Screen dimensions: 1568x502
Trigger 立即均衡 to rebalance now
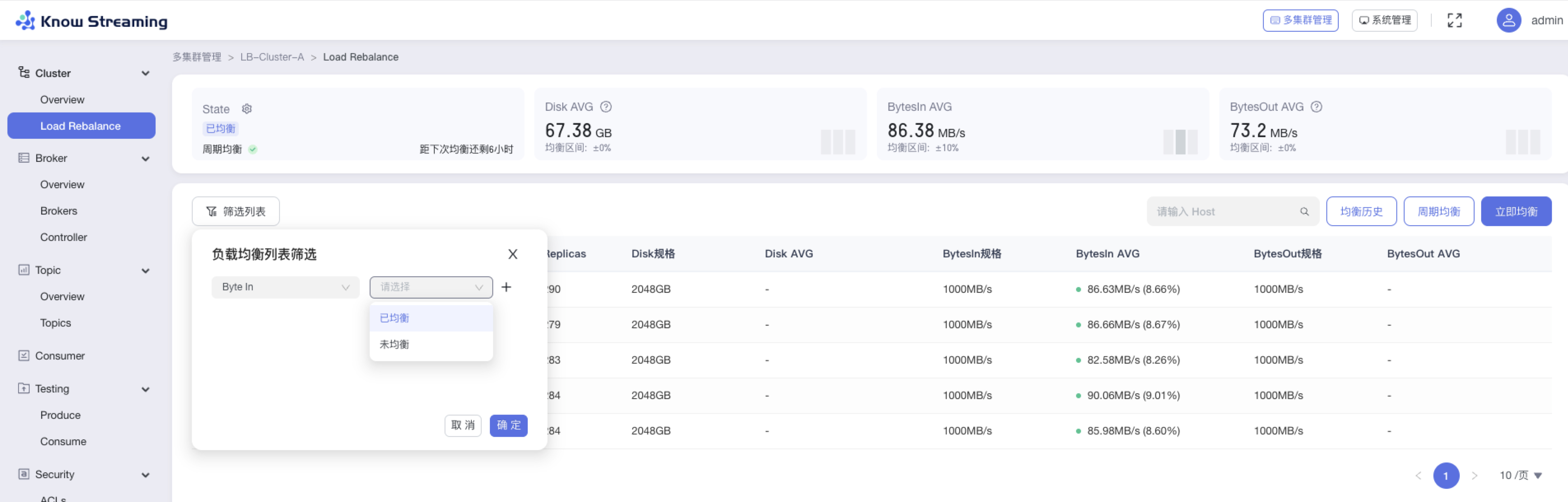tap(1516, 211)
